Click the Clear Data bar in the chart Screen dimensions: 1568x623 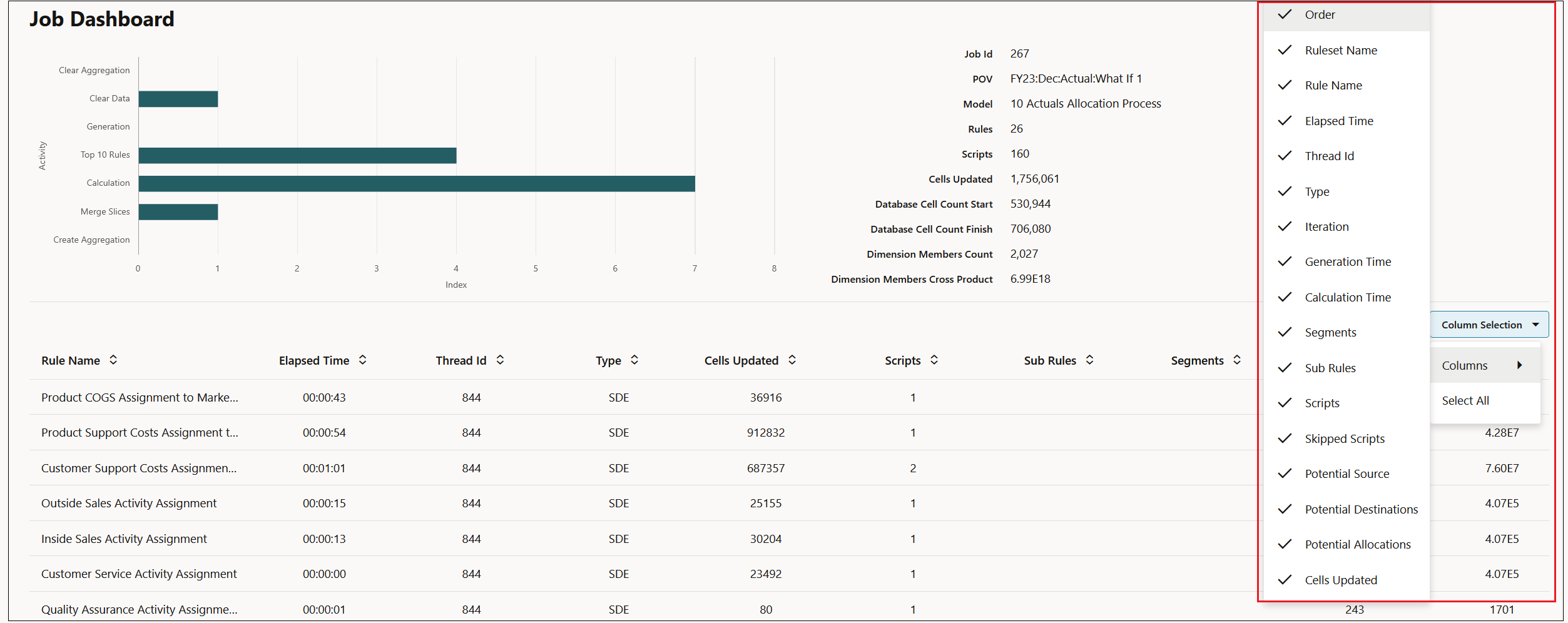pyautogui.click(x=177, y=98)
